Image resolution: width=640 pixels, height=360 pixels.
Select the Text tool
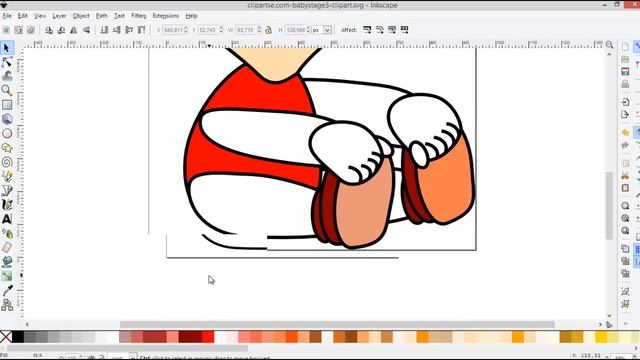click(7, 219)
